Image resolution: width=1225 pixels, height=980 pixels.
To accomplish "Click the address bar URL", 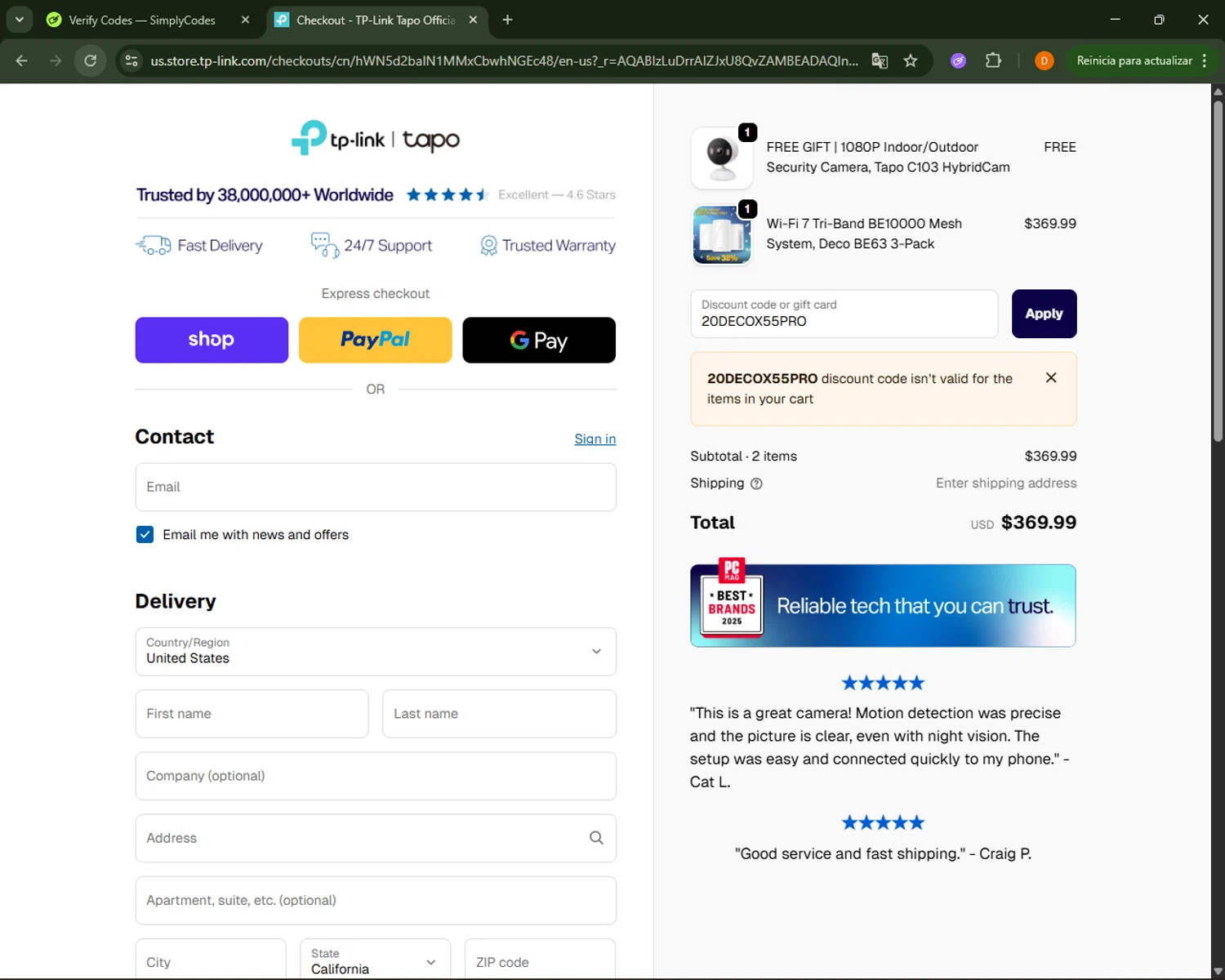I will tap(504, 60).
